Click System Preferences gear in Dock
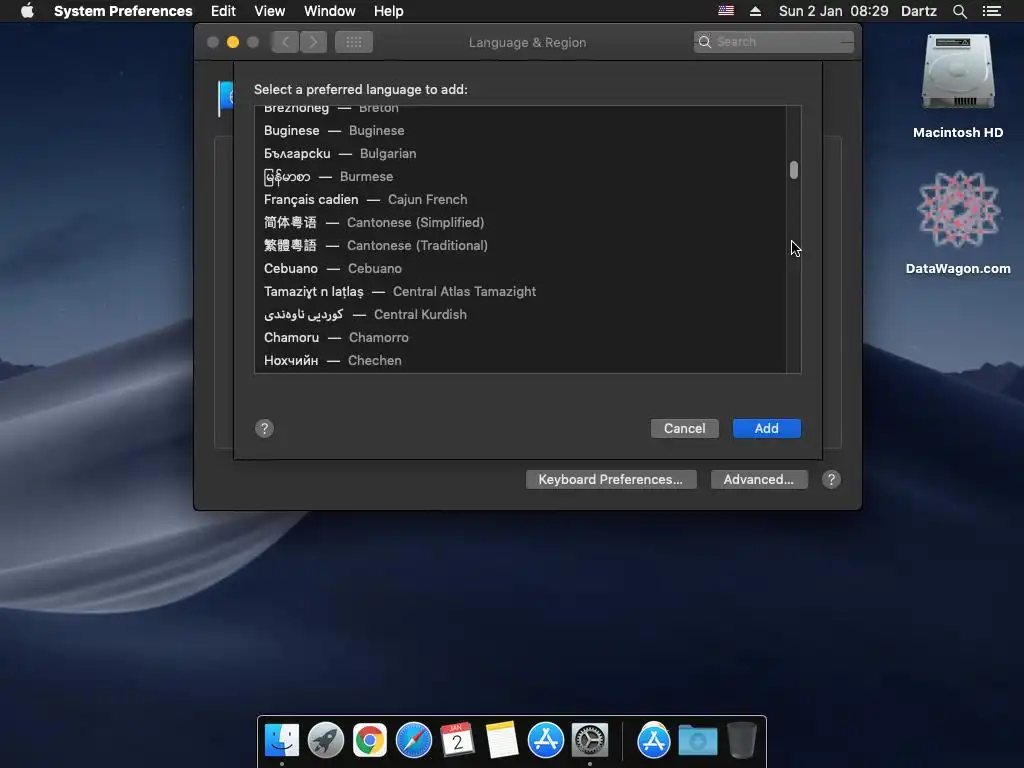The width and height of the screenshot is (1024, 768). tap(590, 741)
